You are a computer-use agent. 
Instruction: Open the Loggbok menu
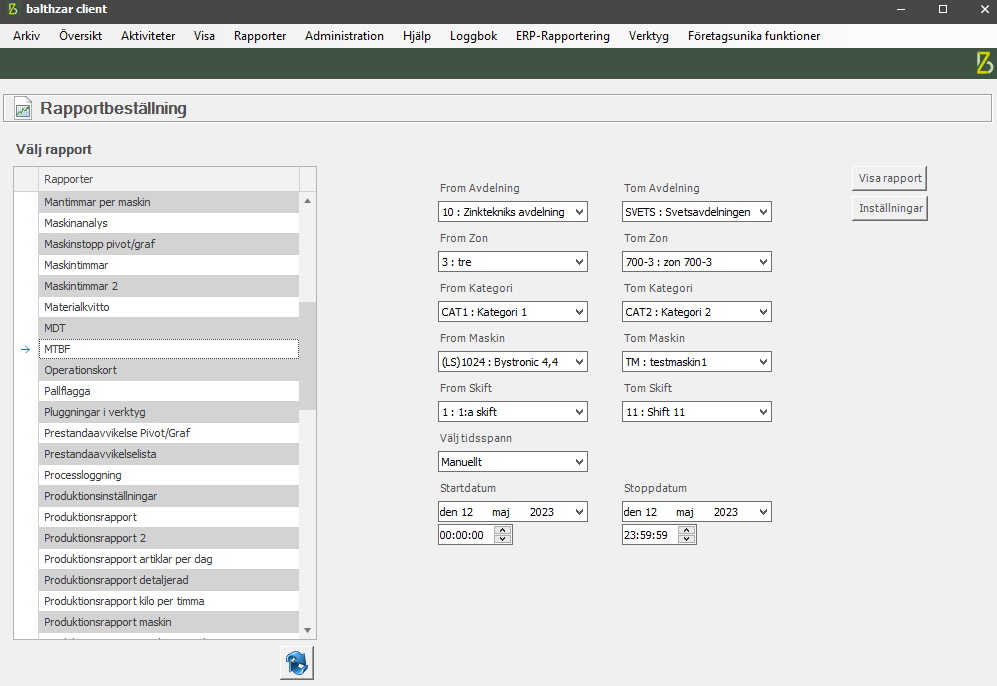click(474, 36)
